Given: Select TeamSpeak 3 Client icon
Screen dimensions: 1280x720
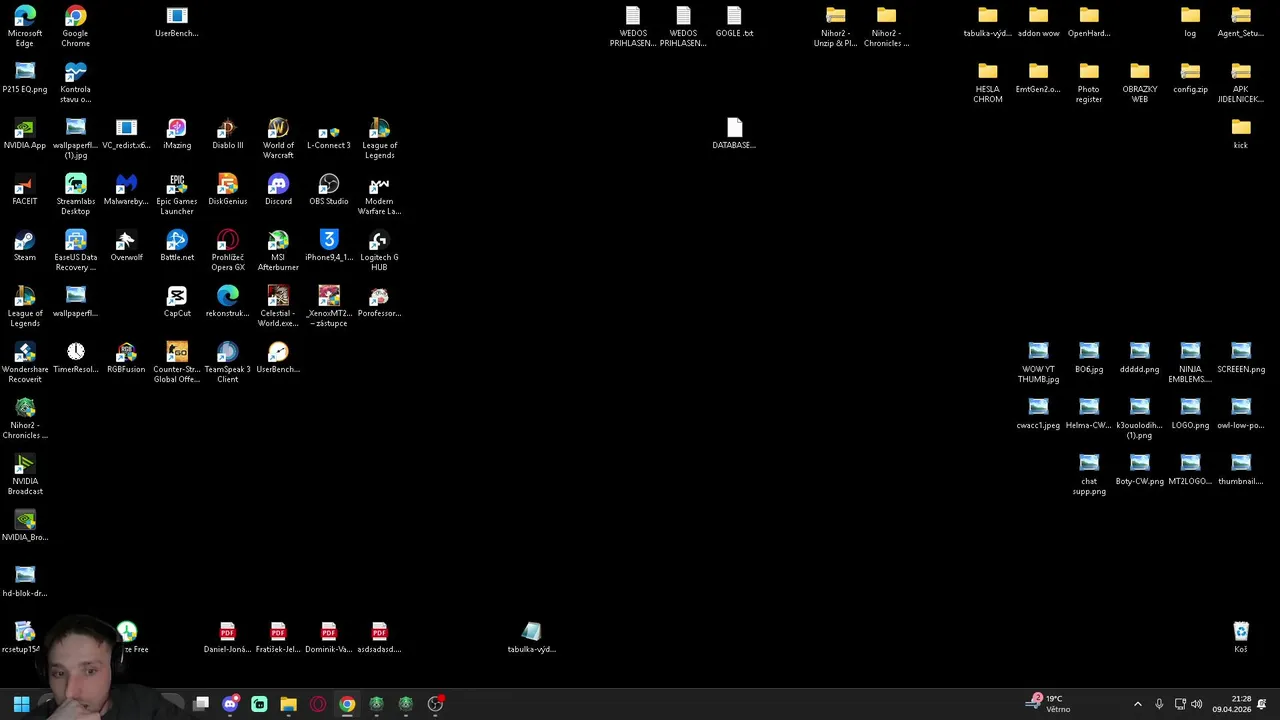Looking at the screenshot, I should pyautogui.click(x=228, y=363).
